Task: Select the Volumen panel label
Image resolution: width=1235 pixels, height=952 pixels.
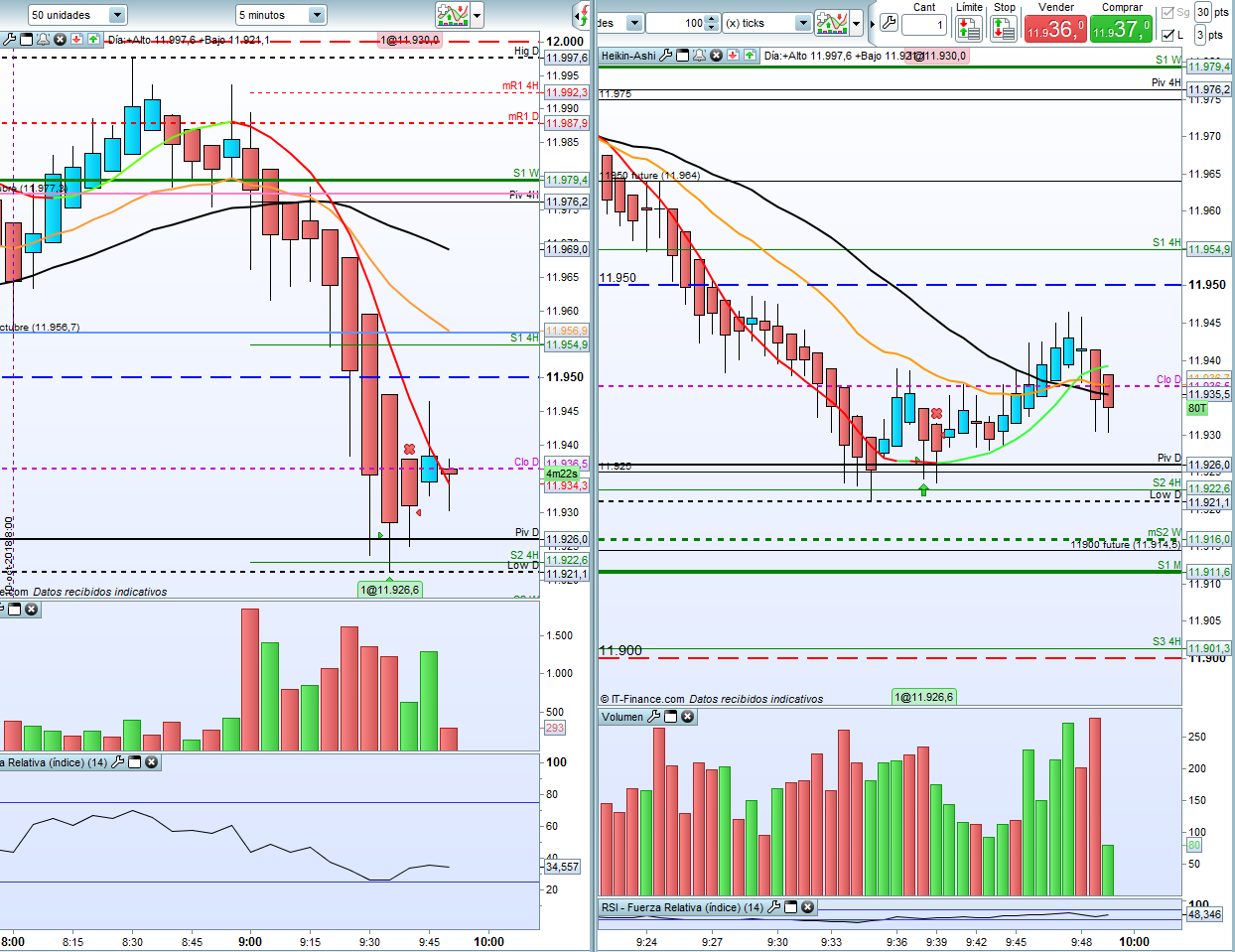Action: [622, 717]
